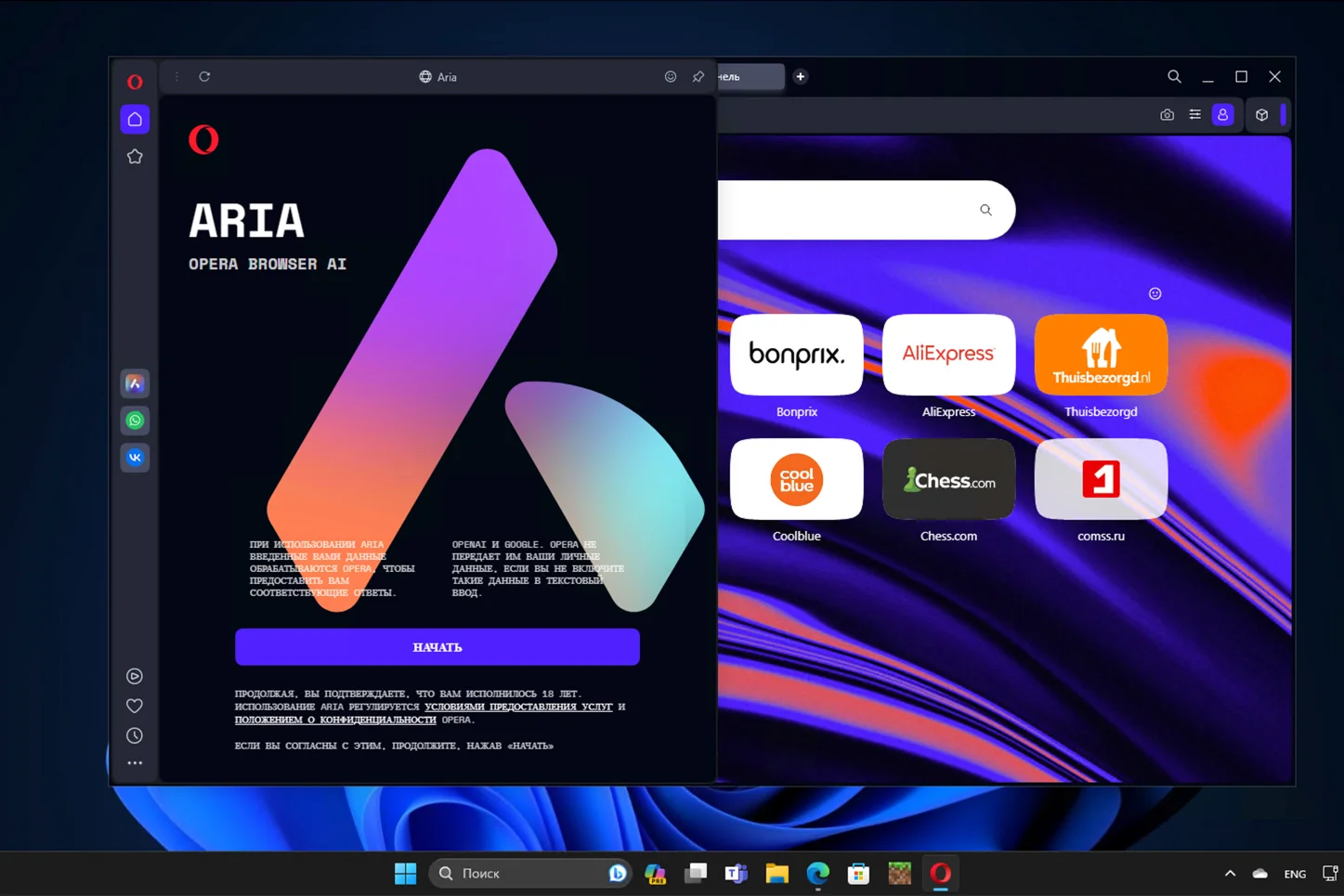Image resolution: width=1344 pixels, height=896 pixels.
Task: Open the Coolblue speed dial tile
Action: pos(797,479)
